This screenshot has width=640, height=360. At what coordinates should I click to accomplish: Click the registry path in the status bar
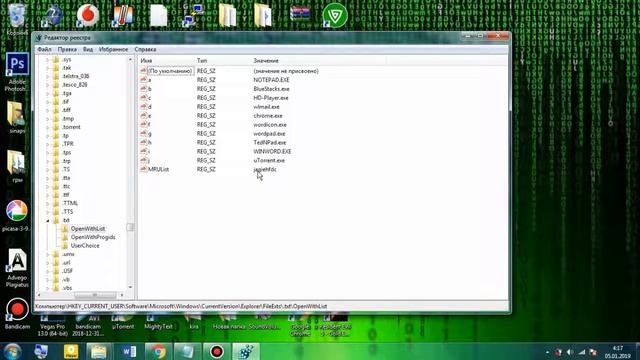(181, 306)
